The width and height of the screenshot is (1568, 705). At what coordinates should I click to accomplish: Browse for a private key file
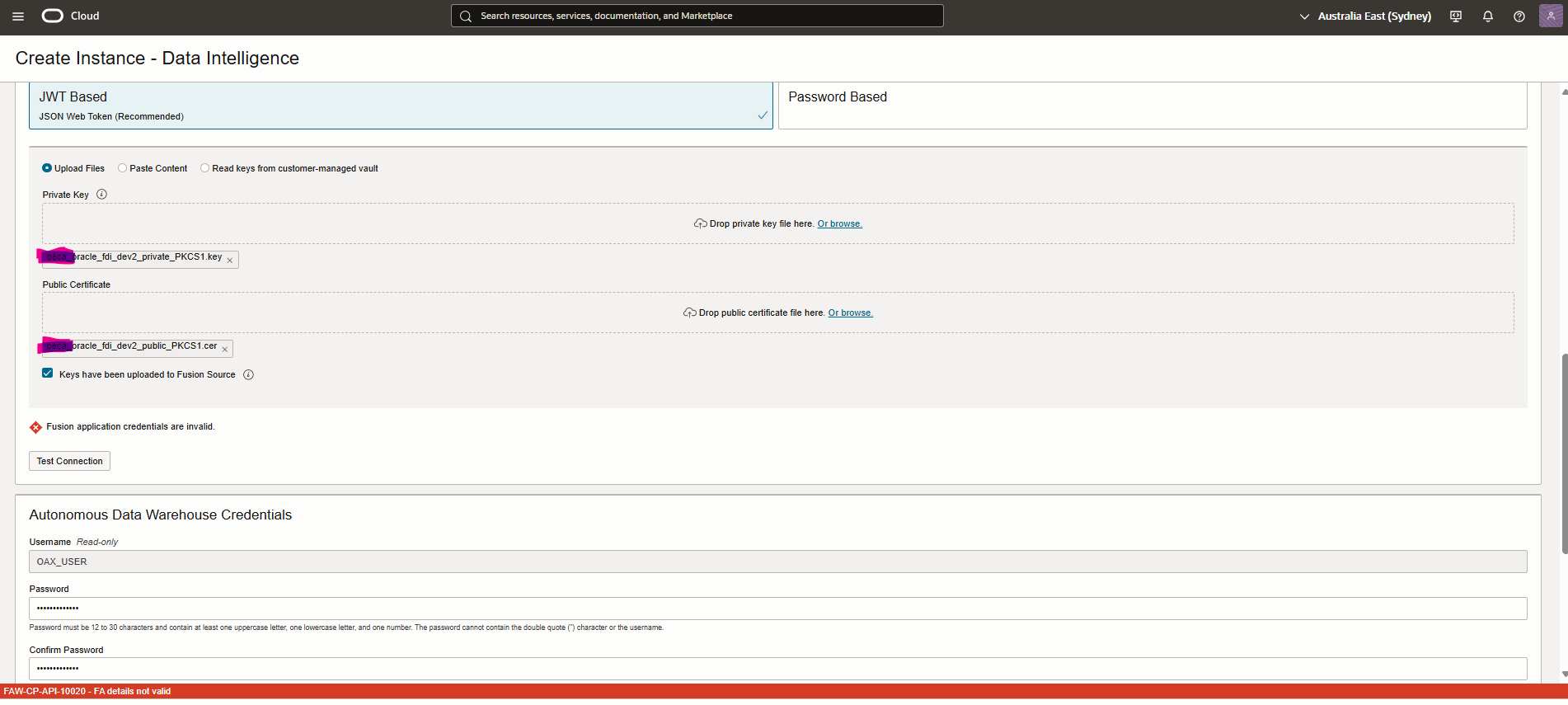(x=839, y=224)
